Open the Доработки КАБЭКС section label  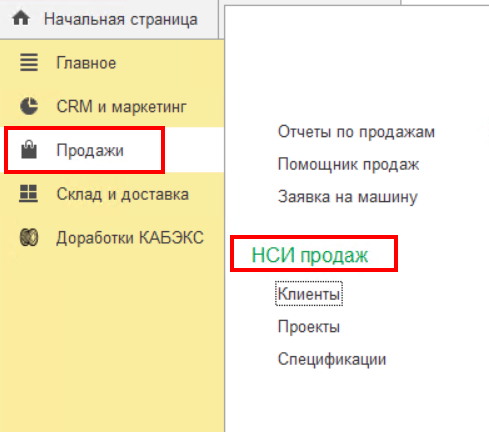[130, 238]
